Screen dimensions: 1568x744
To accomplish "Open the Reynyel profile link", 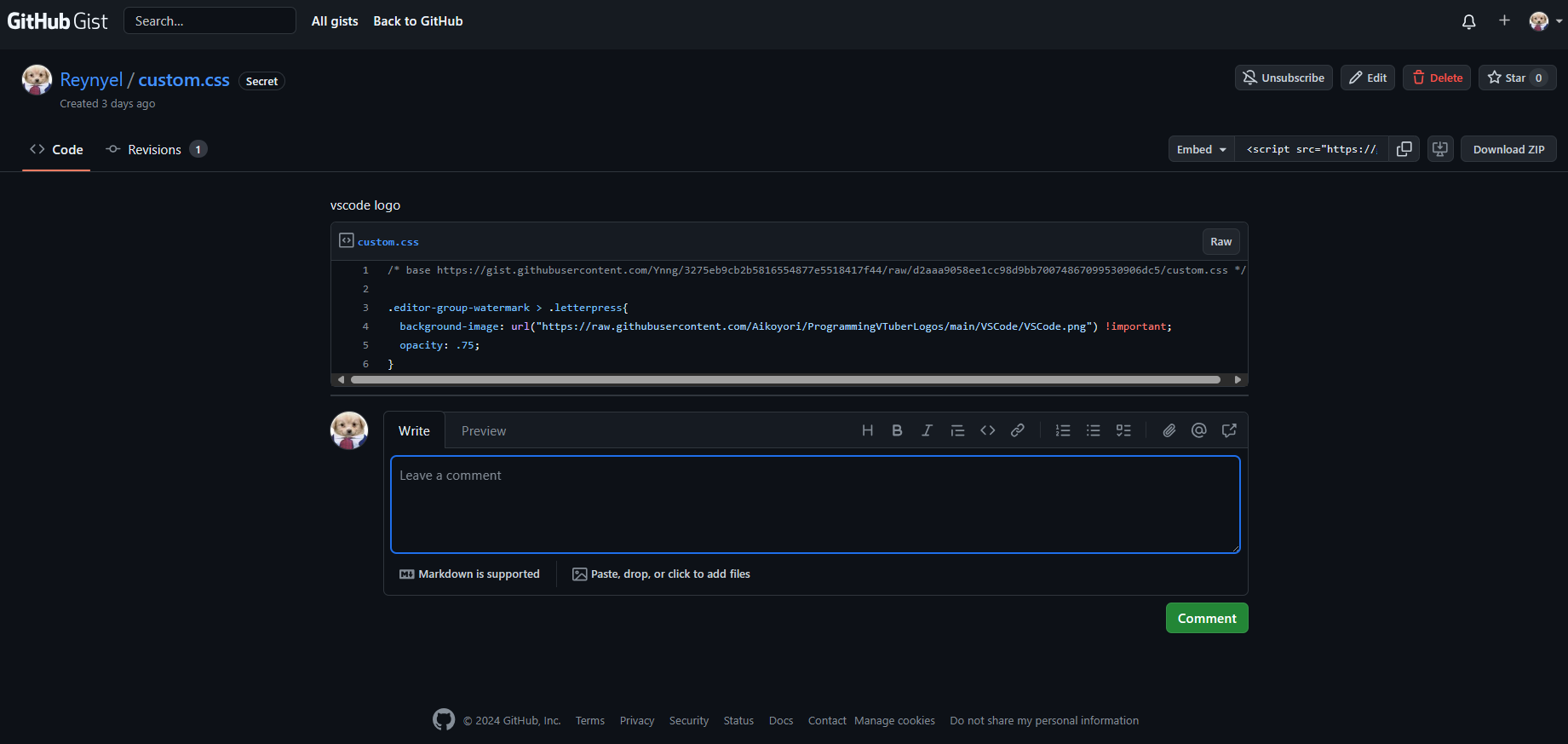I will coord(91,79).
